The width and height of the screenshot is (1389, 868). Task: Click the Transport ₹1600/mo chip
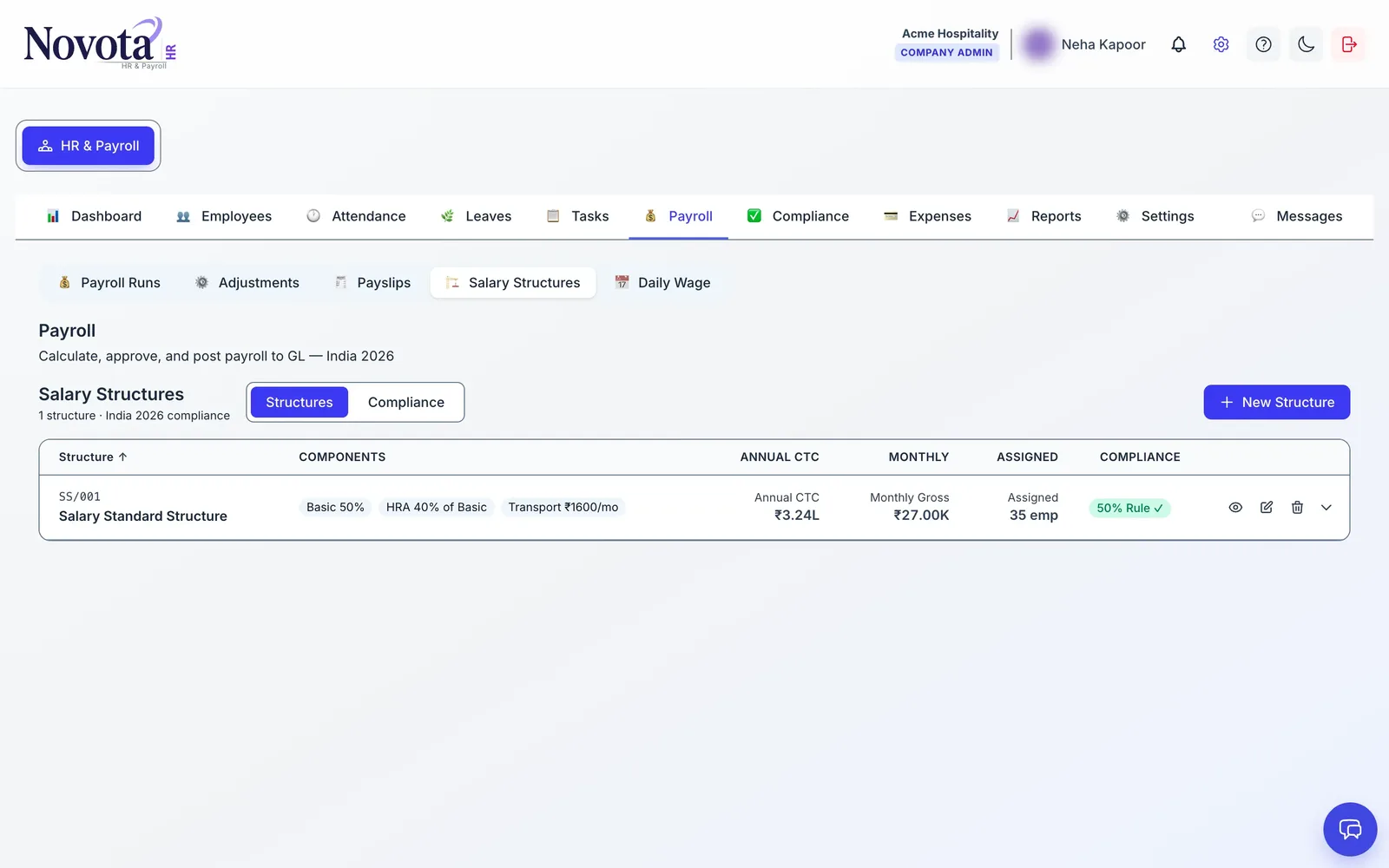pos(563,507)
